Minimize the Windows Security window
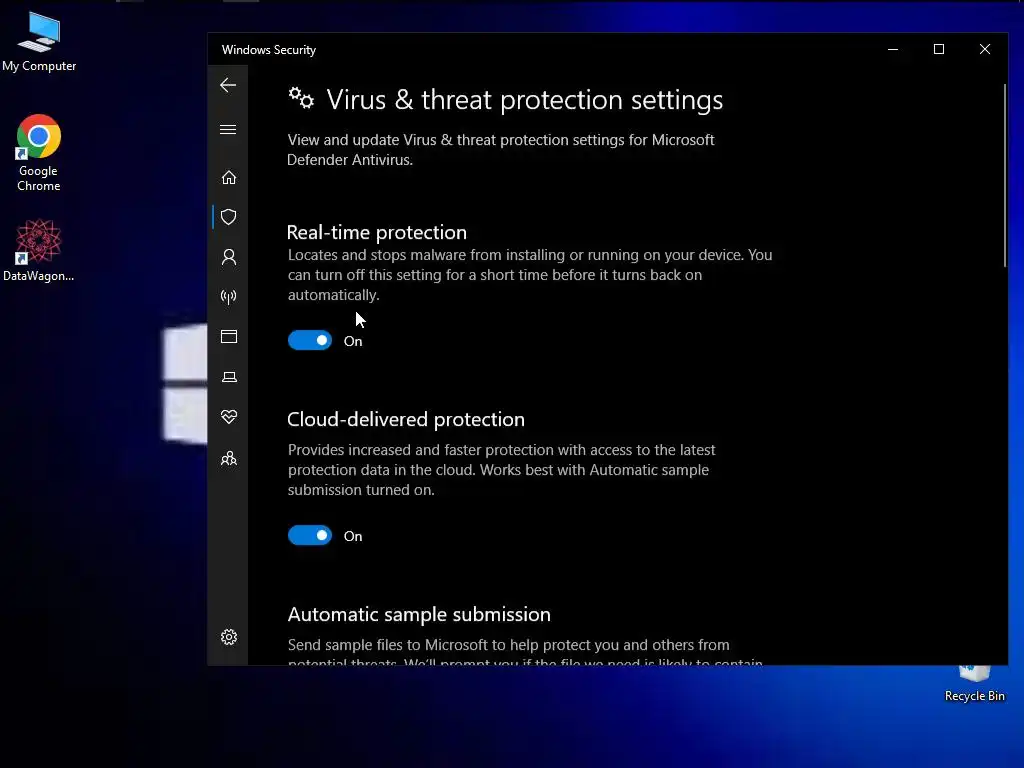 (893, 50)
